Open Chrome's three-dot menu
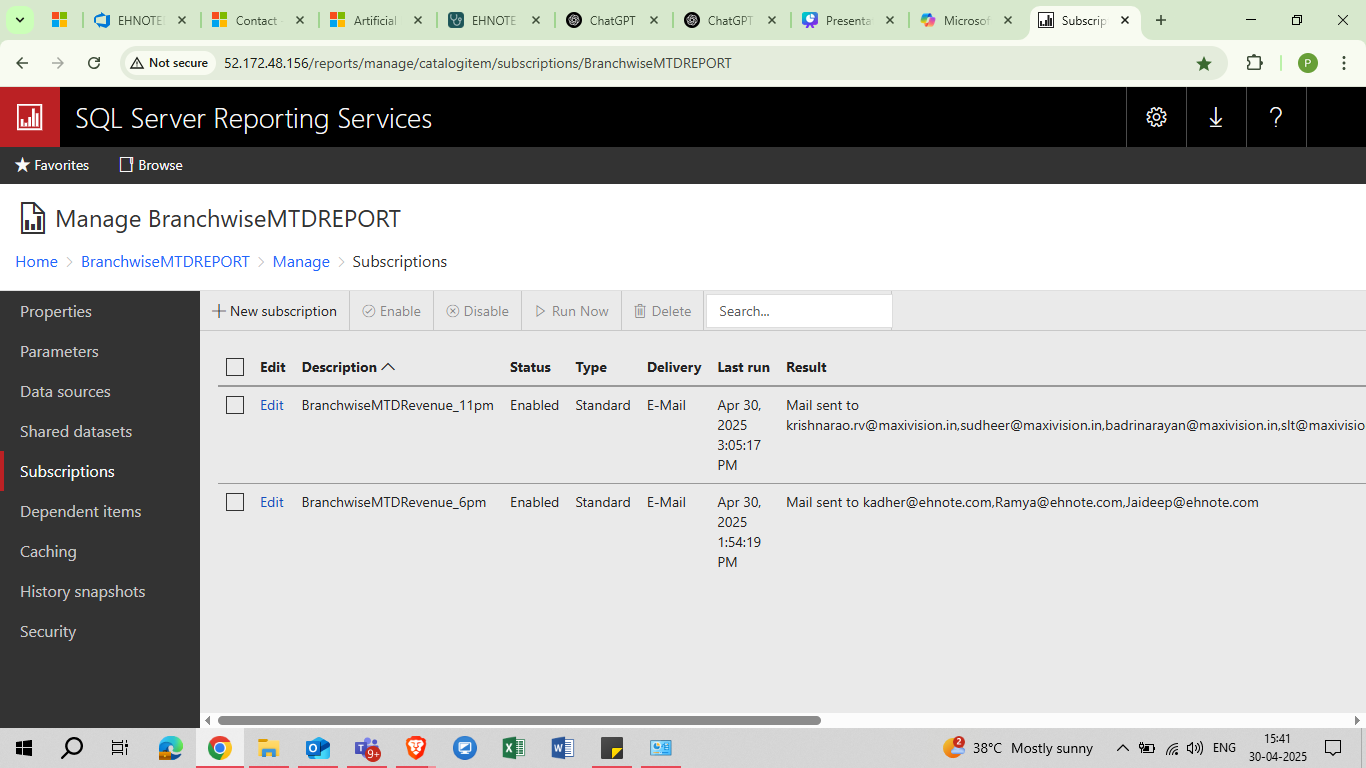This screenshot has width=1366, height=768. tap(1344, 63)
